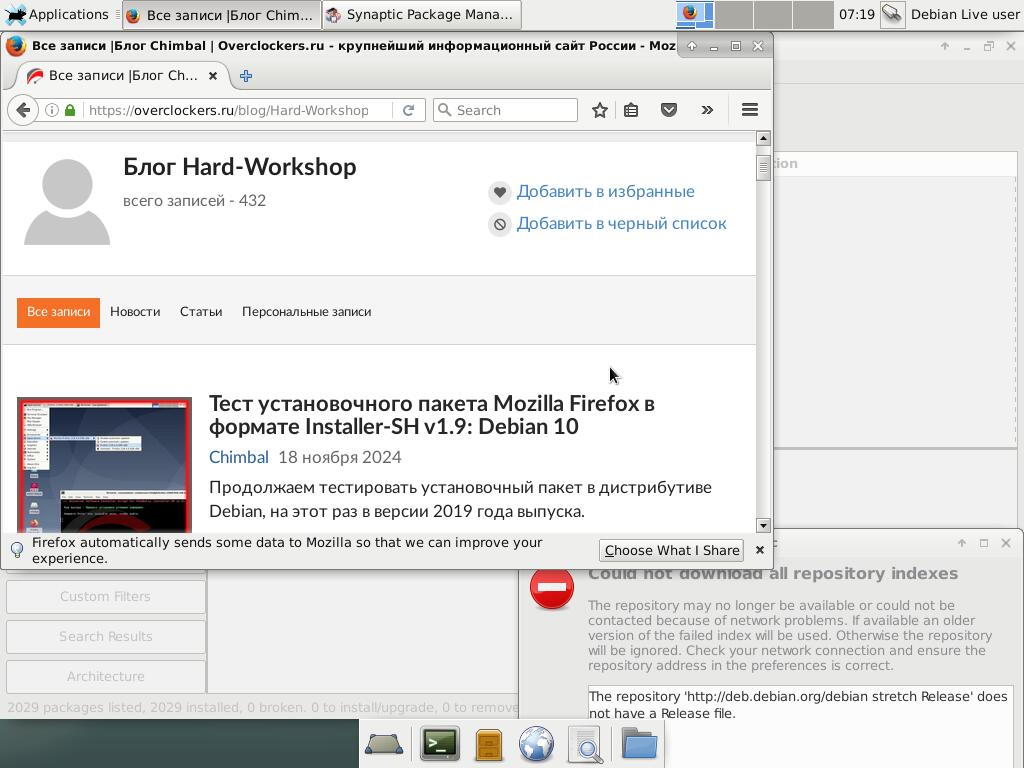
Task: Select the 'Все записи |Блог Ch...' browser tab
Action: pos(121,76)
